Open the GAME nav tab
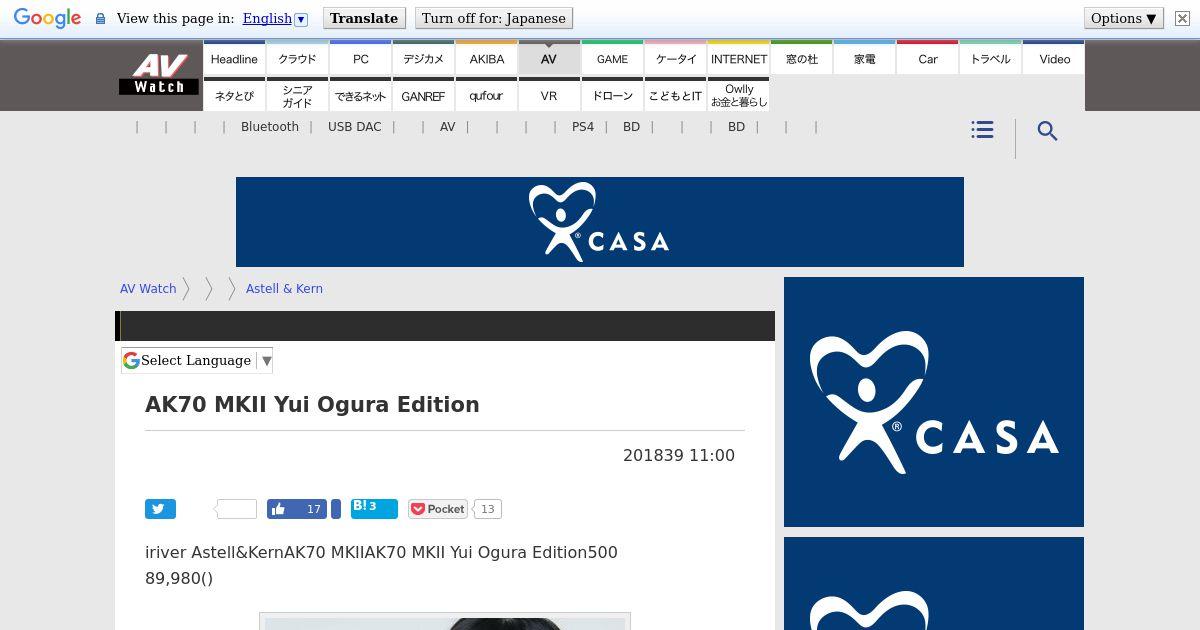 [x=612, y=58]
